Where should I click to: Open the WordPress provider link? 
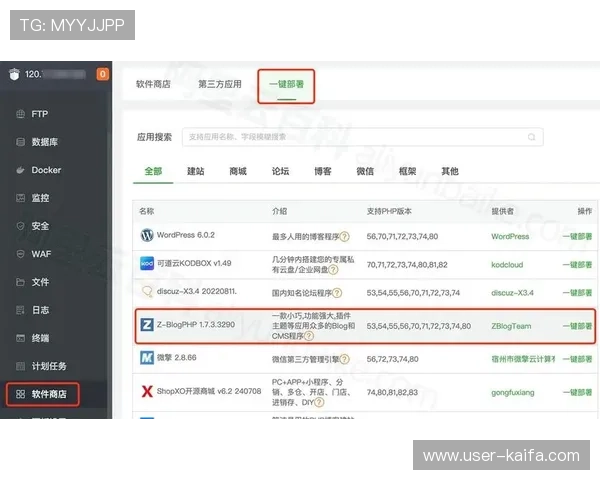pyautogui.click(x=510, y=237)
